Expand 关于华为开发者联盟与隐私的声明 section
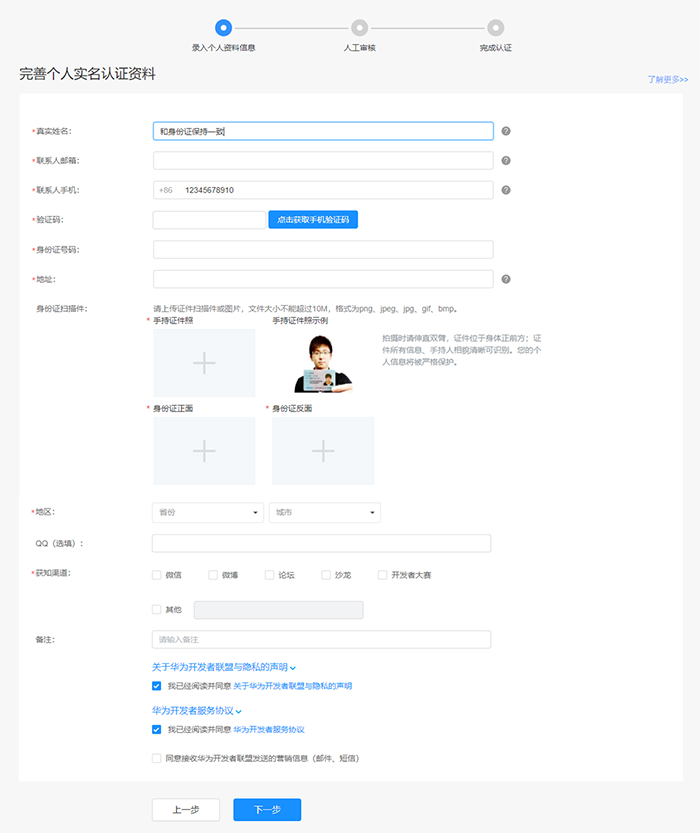This screenshot has width=700, height=833. (224, 667)
